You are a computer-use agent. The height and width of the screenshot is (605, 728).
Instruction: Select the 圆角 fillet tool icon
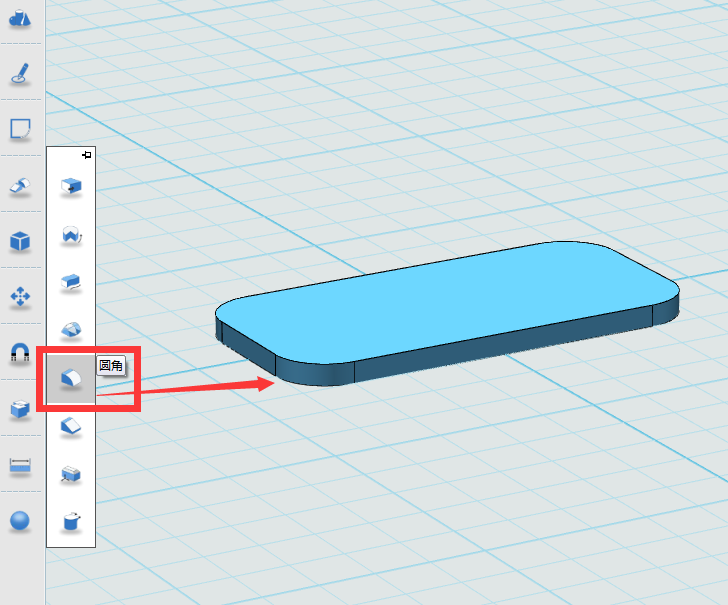(x=71, y=379)
